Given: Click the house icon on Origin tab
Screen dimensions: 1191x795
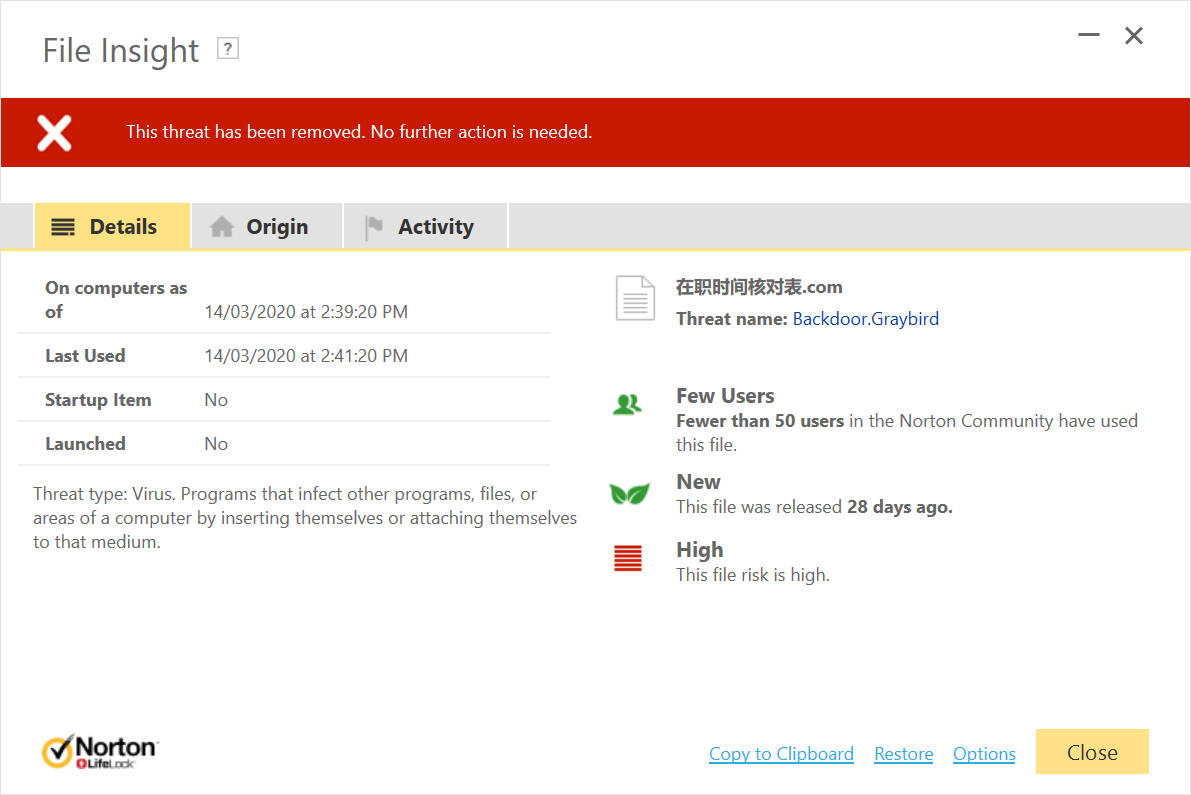Looking at the screenshot, I should click(x=221, y=227).
